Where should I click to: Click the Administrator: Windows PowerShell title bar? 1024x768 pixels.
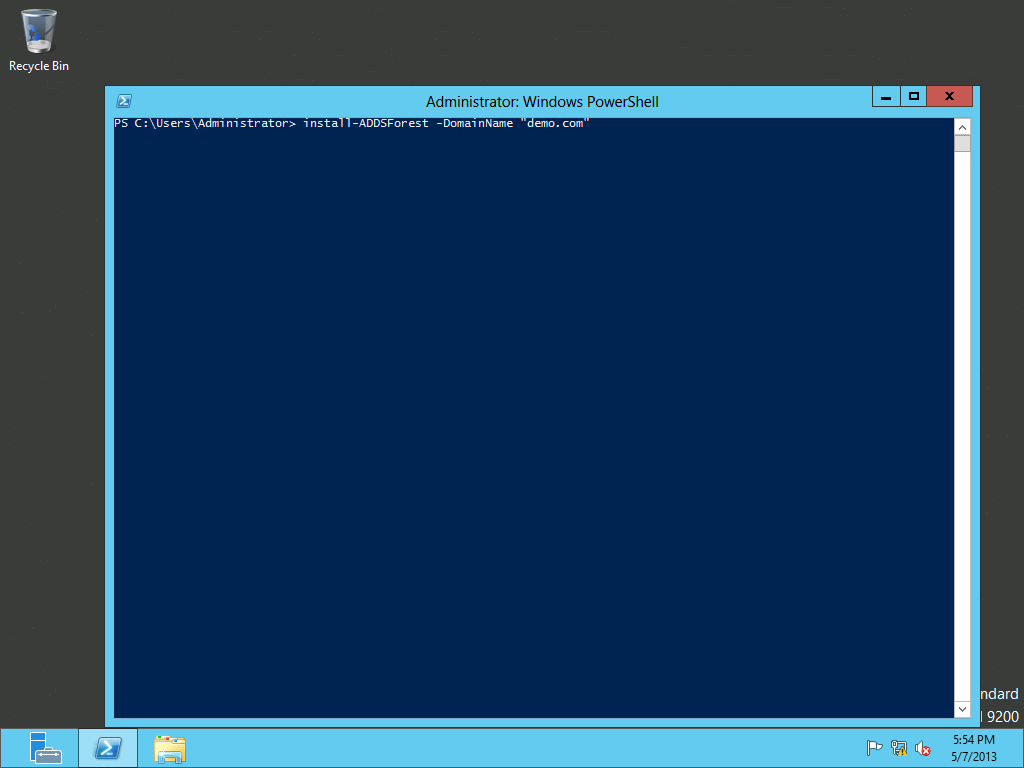(x=542, y=102)
